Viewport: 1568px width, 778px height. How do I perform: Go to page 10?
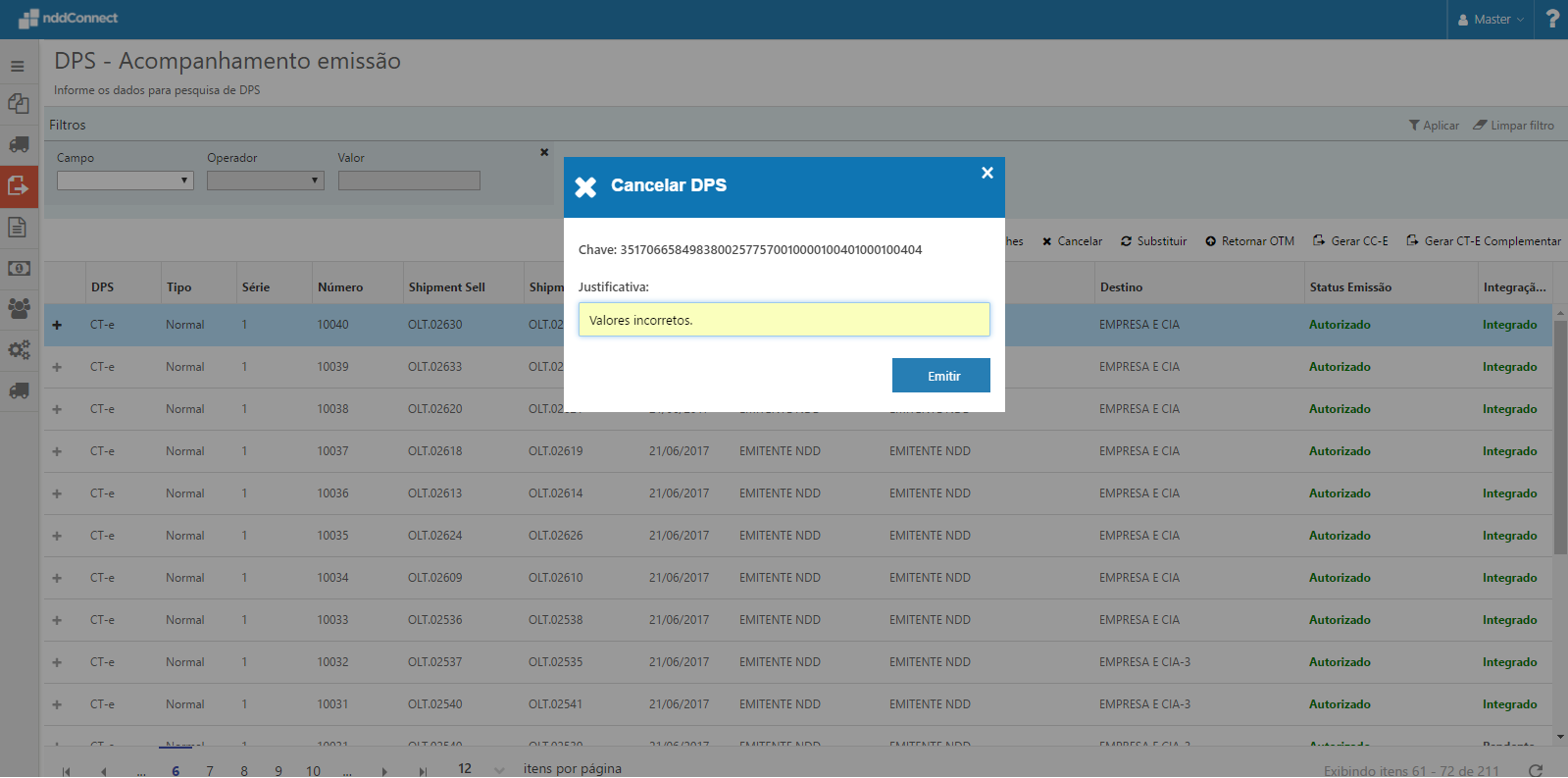pyautogui.click(x=313, y=771)
